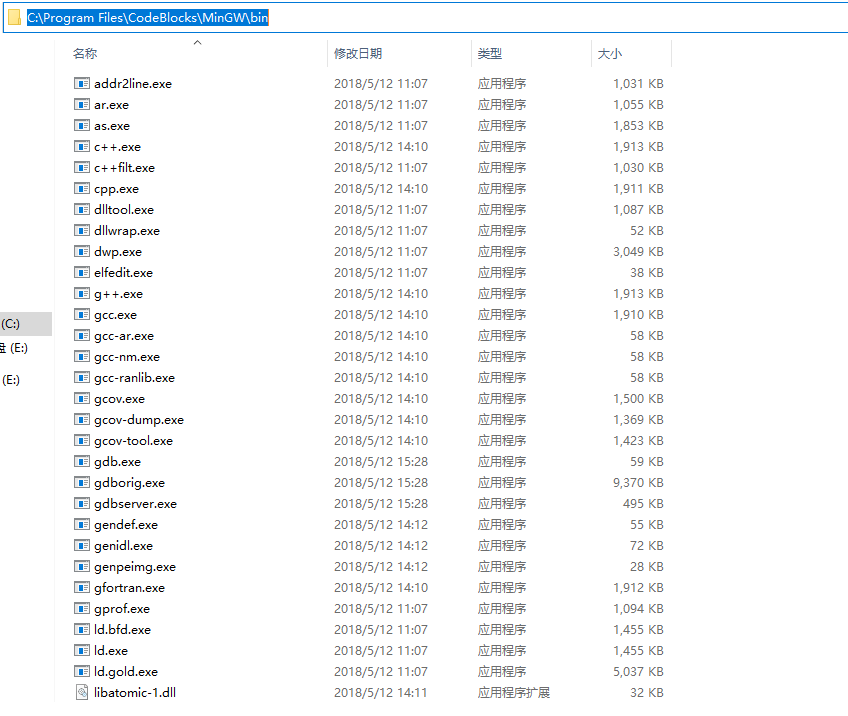Click the gcc-ranlib.exe file icon

coord(82,377)
